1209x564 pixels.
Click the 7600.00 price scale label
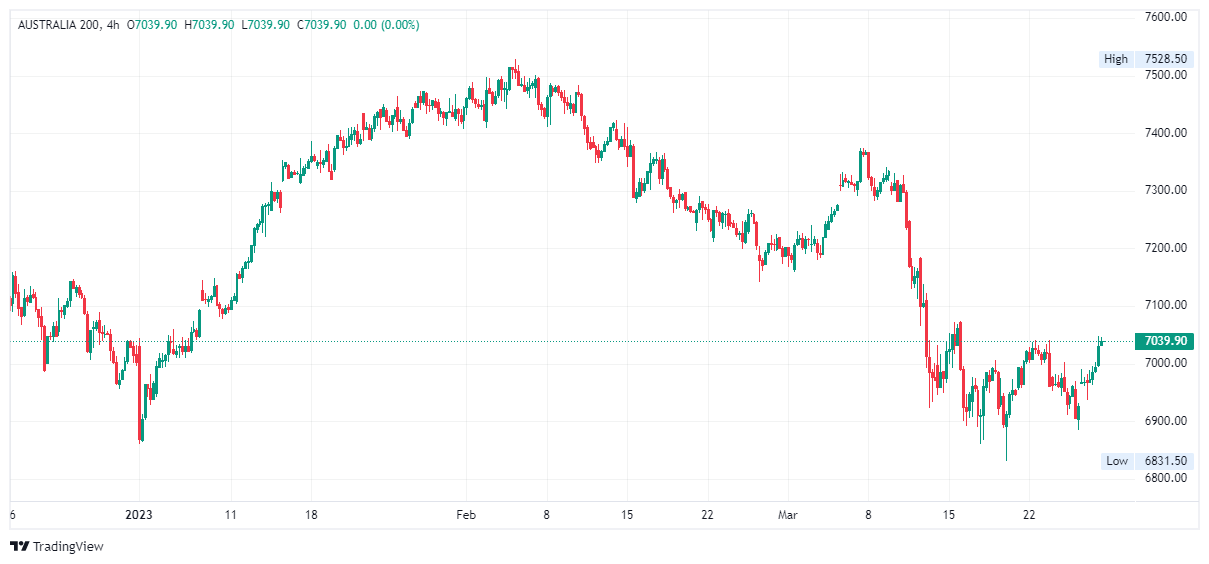(x=1165, y=17)
